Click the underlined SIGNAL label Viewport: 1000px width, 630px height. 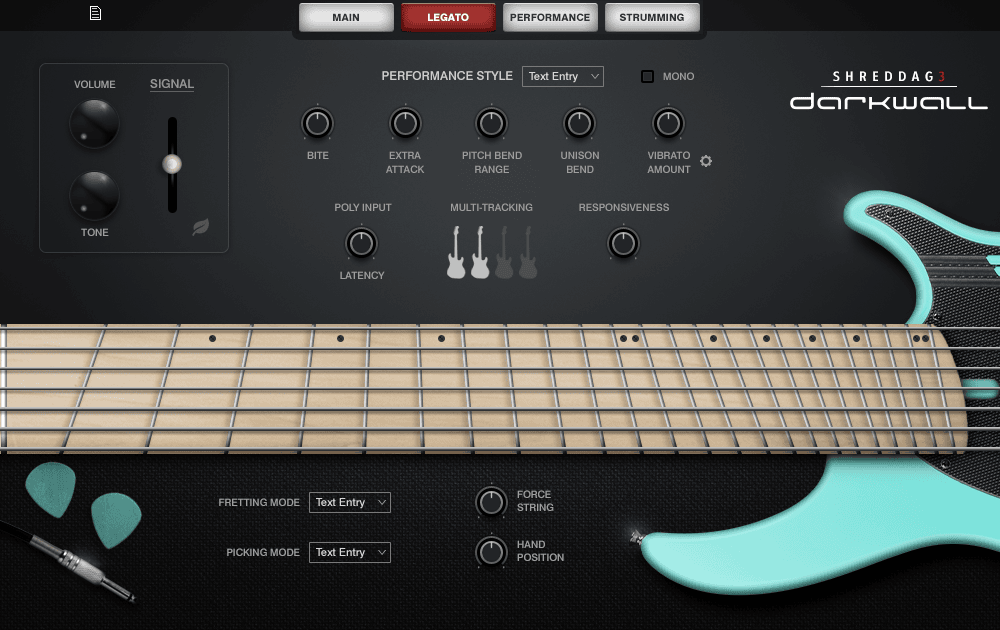click(171, 84)
